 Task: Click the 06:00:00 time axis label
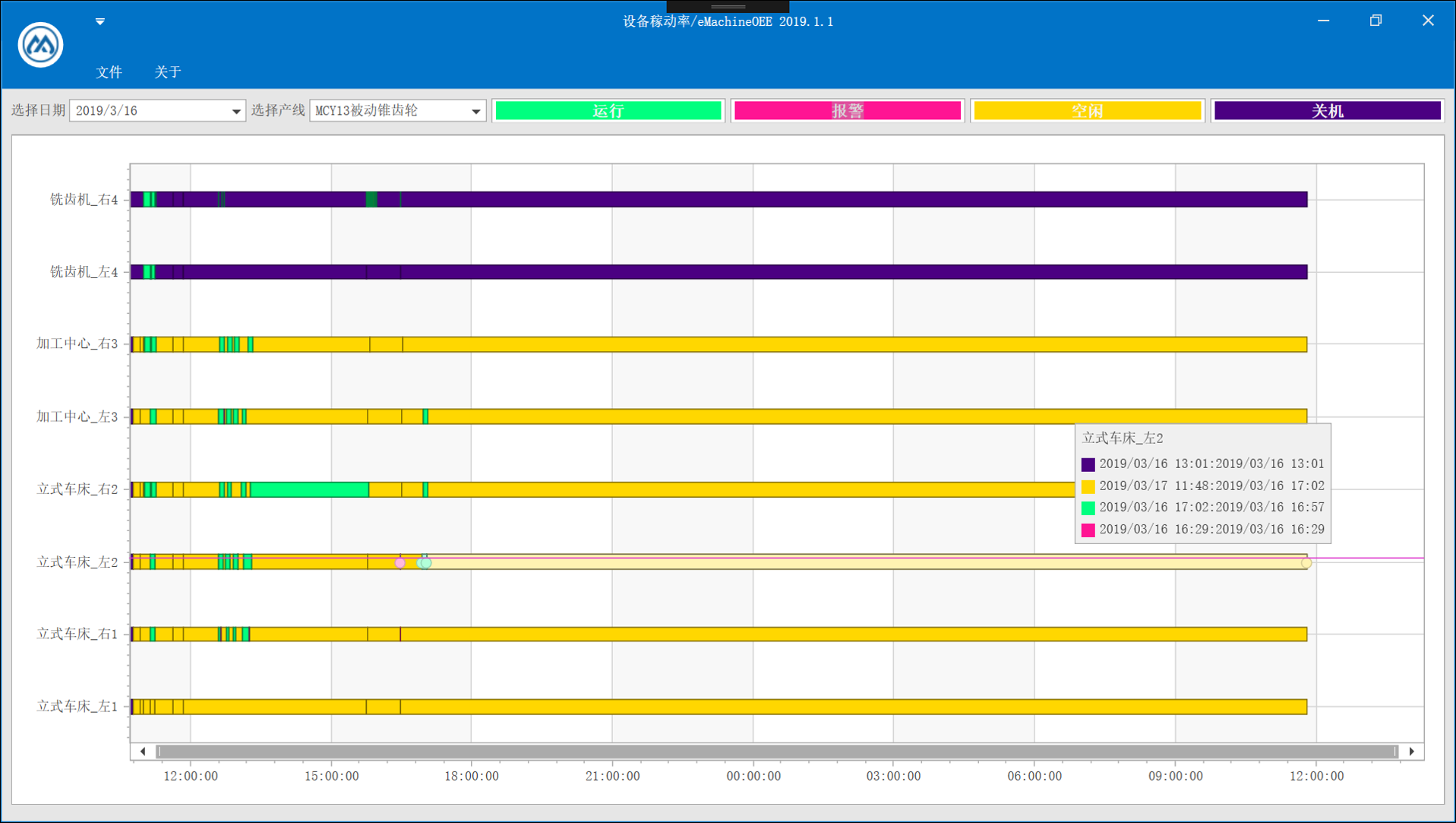tap(1034, 777)
